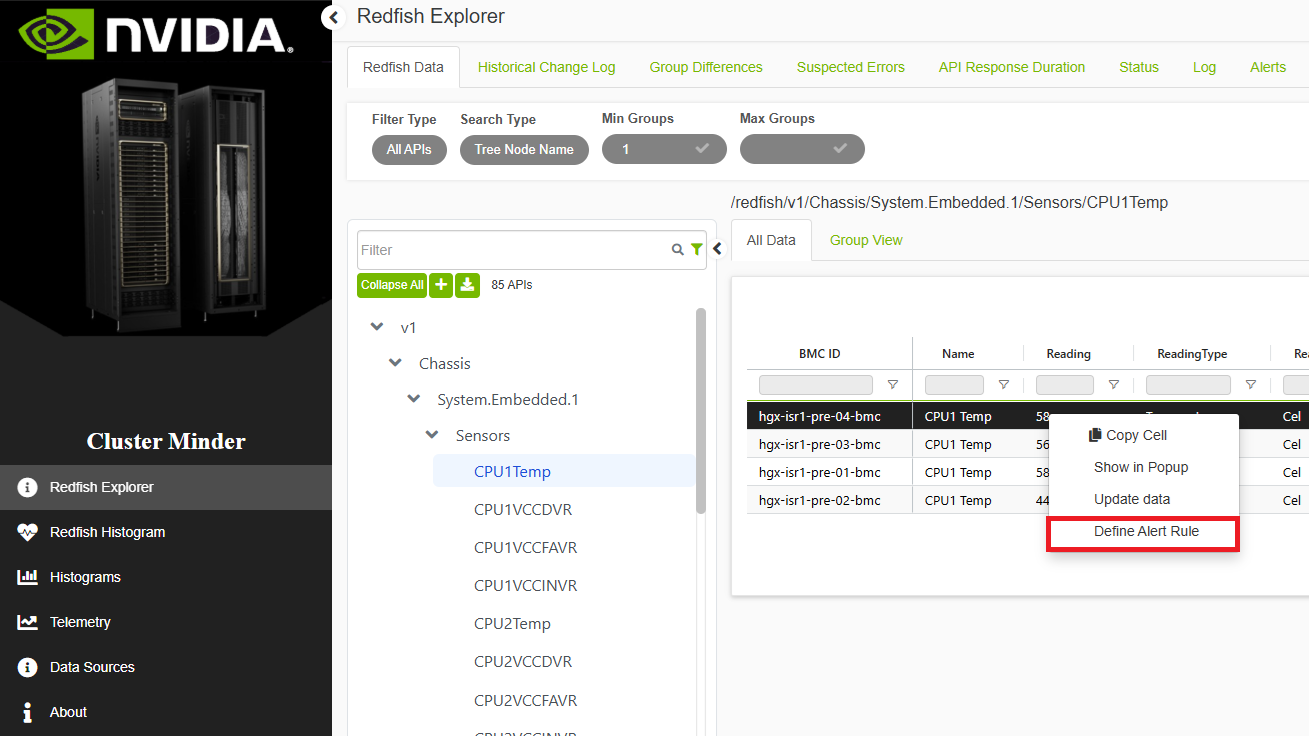Click the green plus expand button

pos(441,285)
